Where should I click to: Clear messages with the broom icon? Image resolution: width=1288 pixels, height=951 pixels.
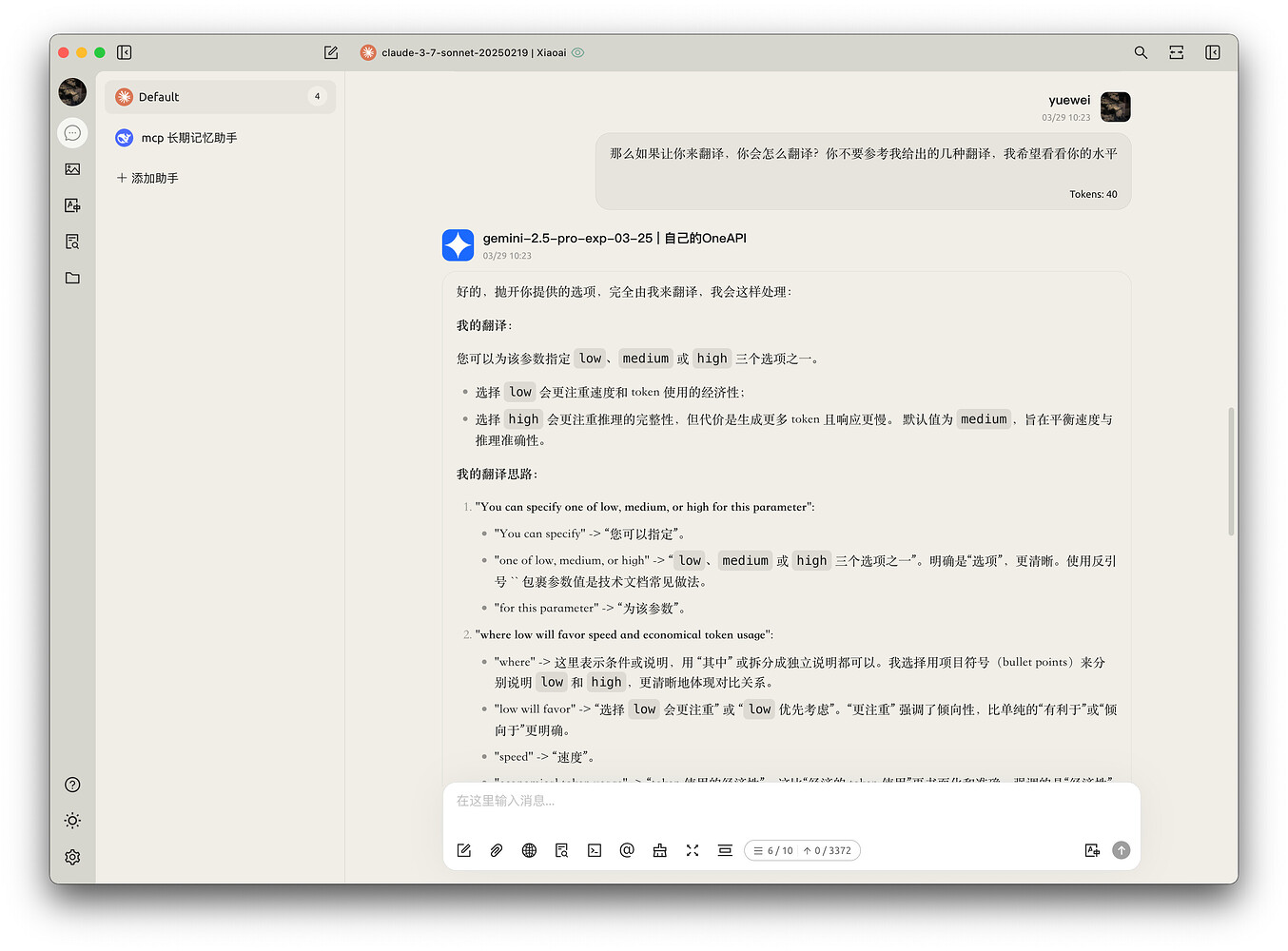click(660, 850)
